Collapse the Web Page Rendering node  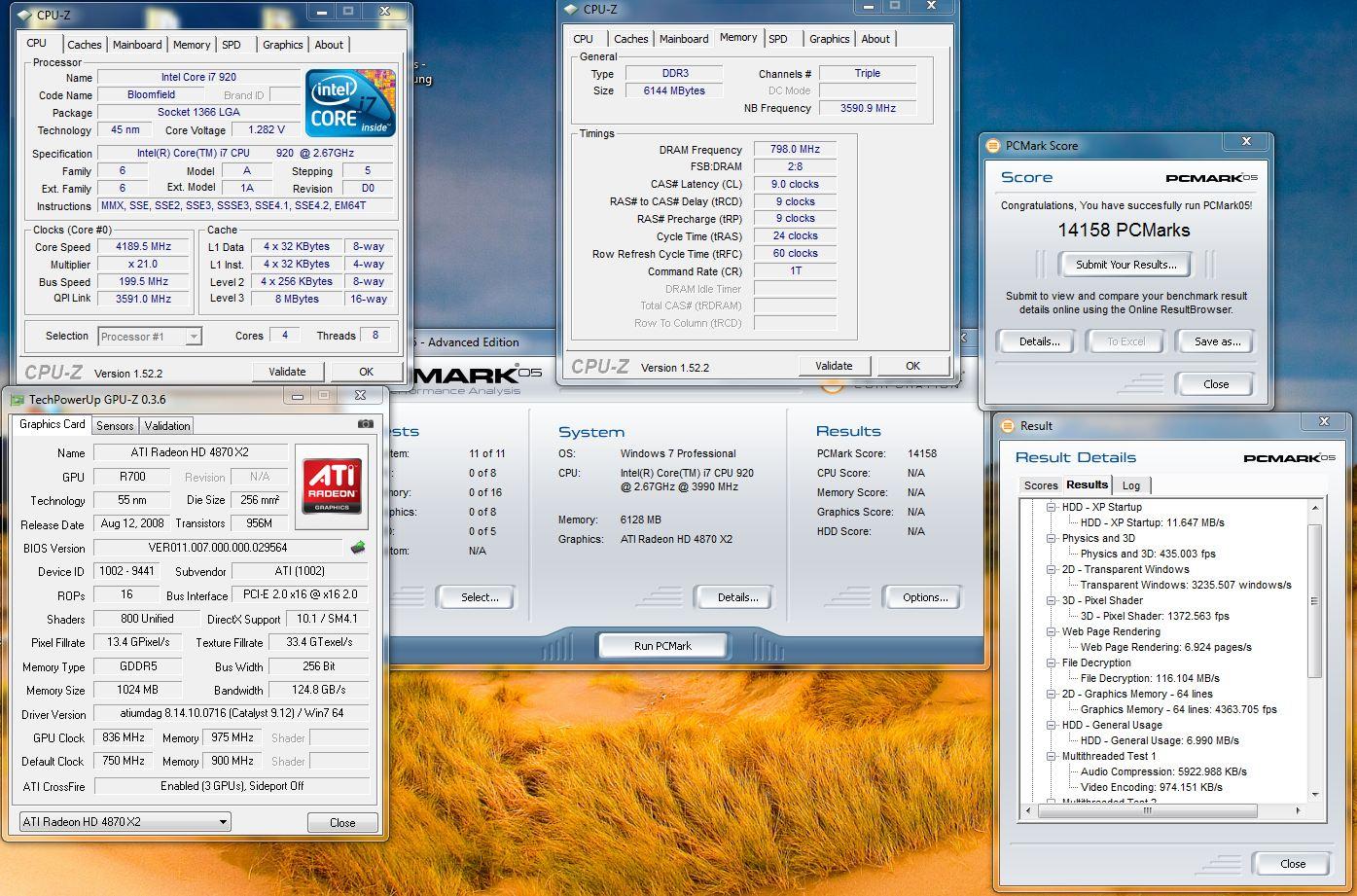1052,631
